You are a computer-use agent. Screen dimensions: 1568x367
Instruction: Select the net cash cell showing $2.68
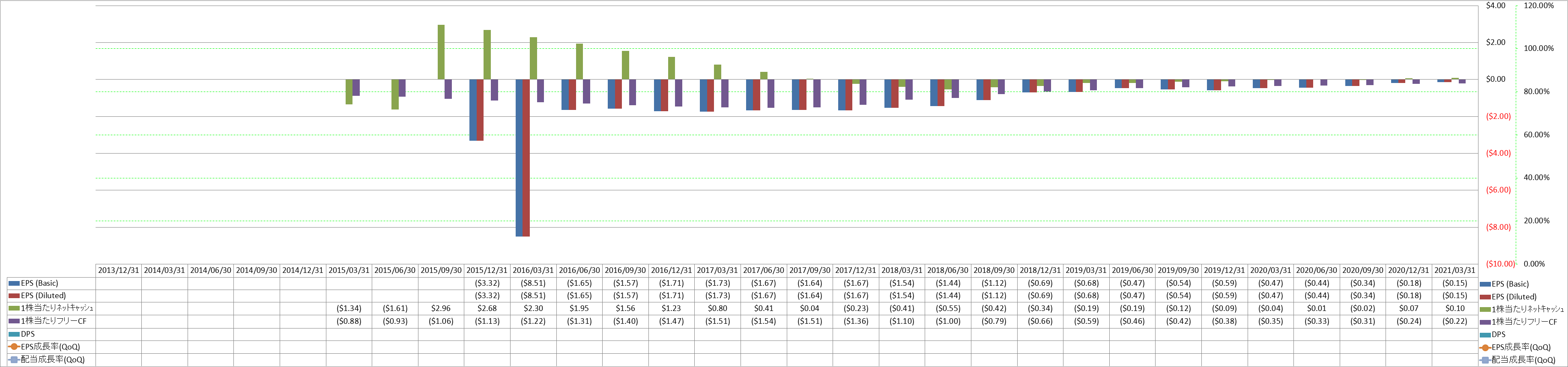pos(487,309)
